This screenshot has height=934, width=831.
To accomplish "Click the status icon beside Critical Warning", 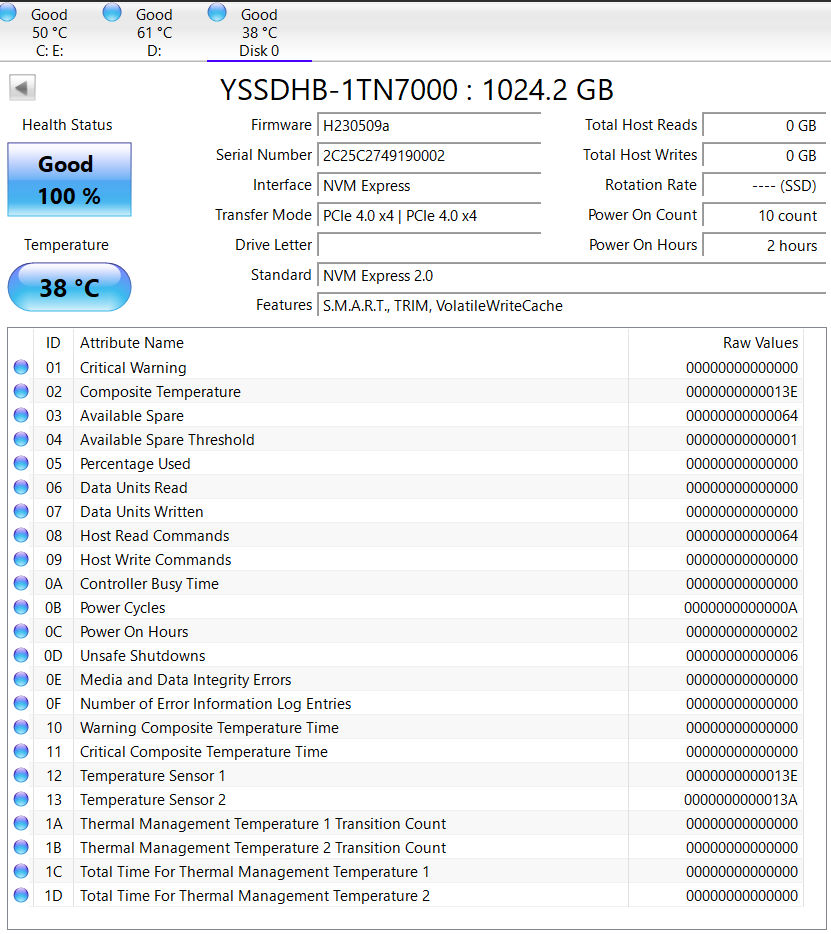I will click(22, 368).
